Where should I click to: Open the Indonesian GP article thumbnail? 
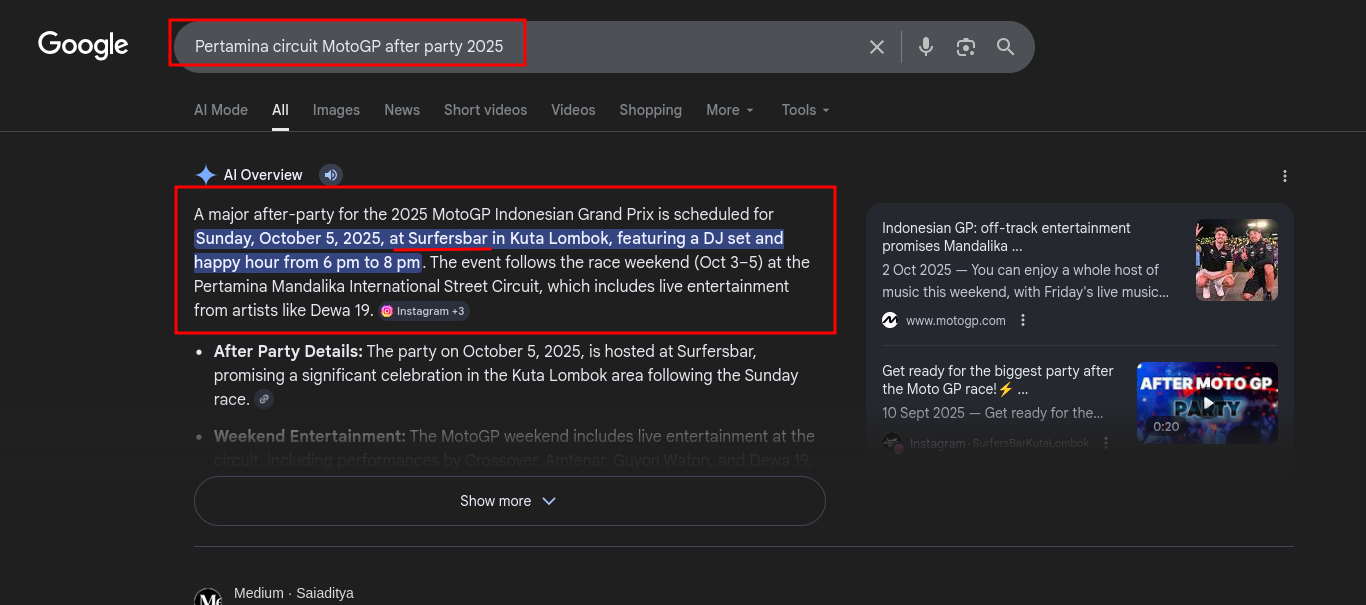point(1236,260)
